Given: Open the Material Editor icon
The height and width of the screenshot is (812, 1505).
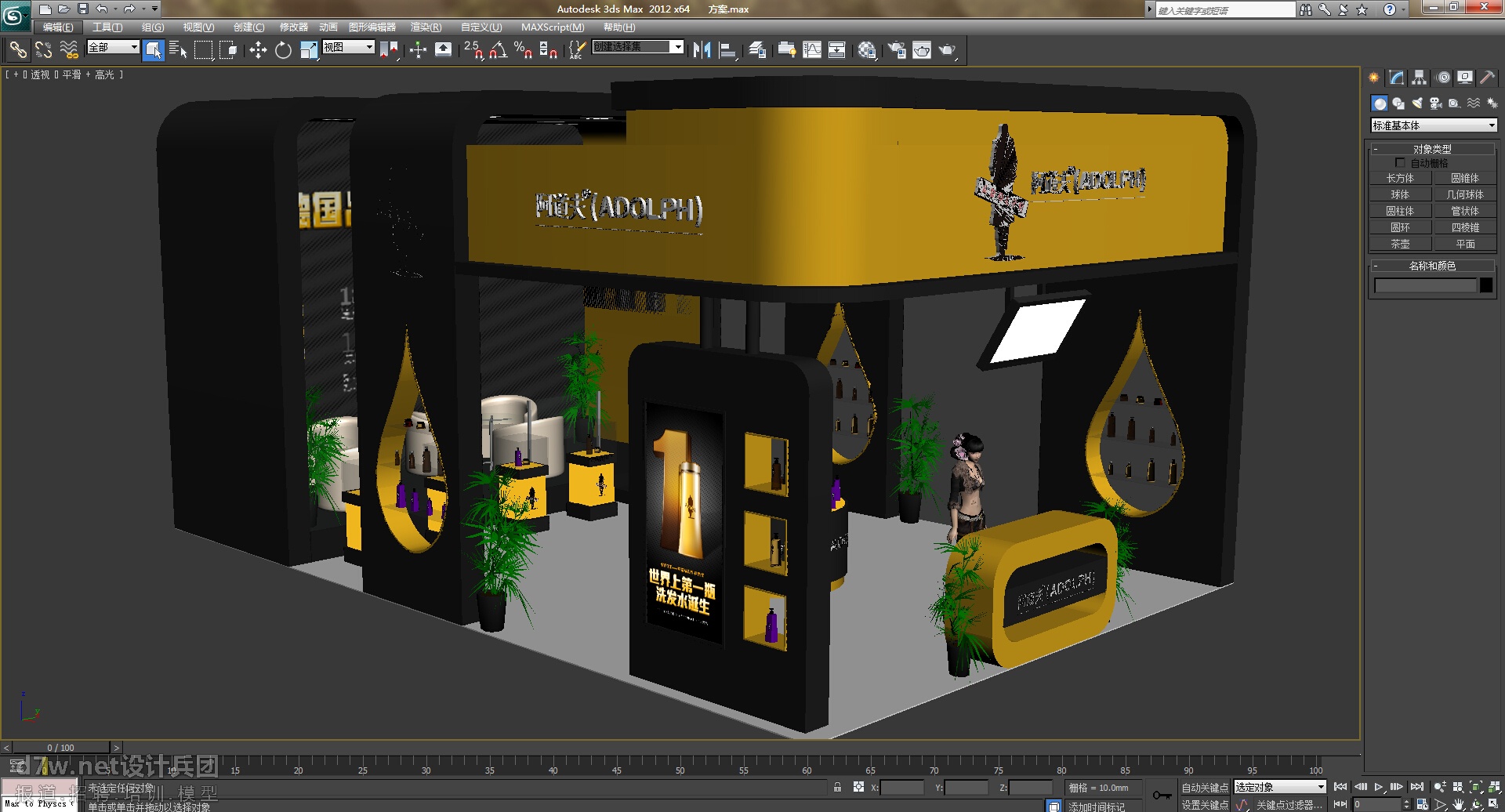Looking at the screenshot, I should tap(867, 50).
